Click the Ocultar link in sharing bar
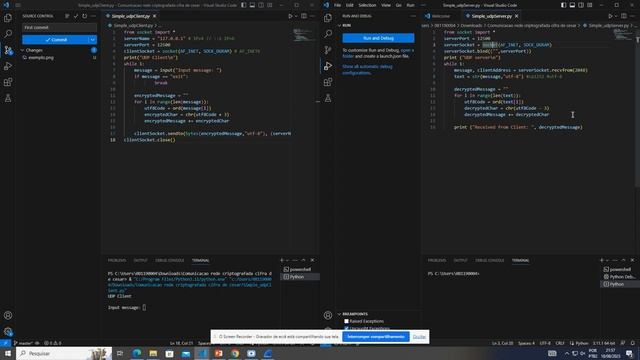The height and width of the screenshot is (360, 640). tap(419, 337)
